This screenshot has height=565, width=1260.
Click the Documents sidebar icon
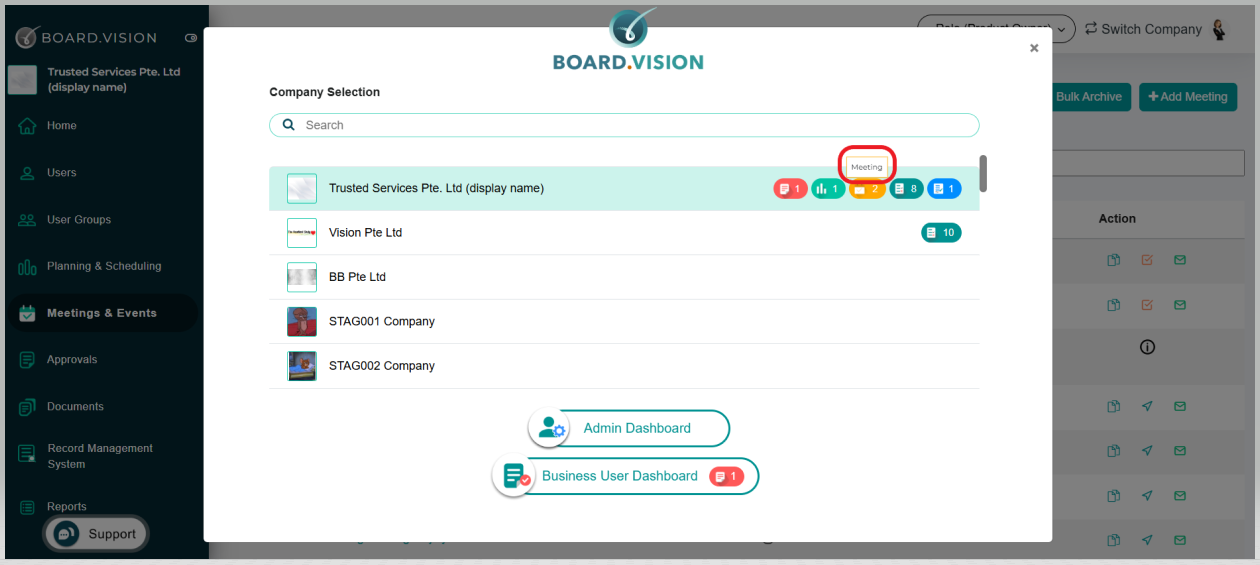(27, 407)
